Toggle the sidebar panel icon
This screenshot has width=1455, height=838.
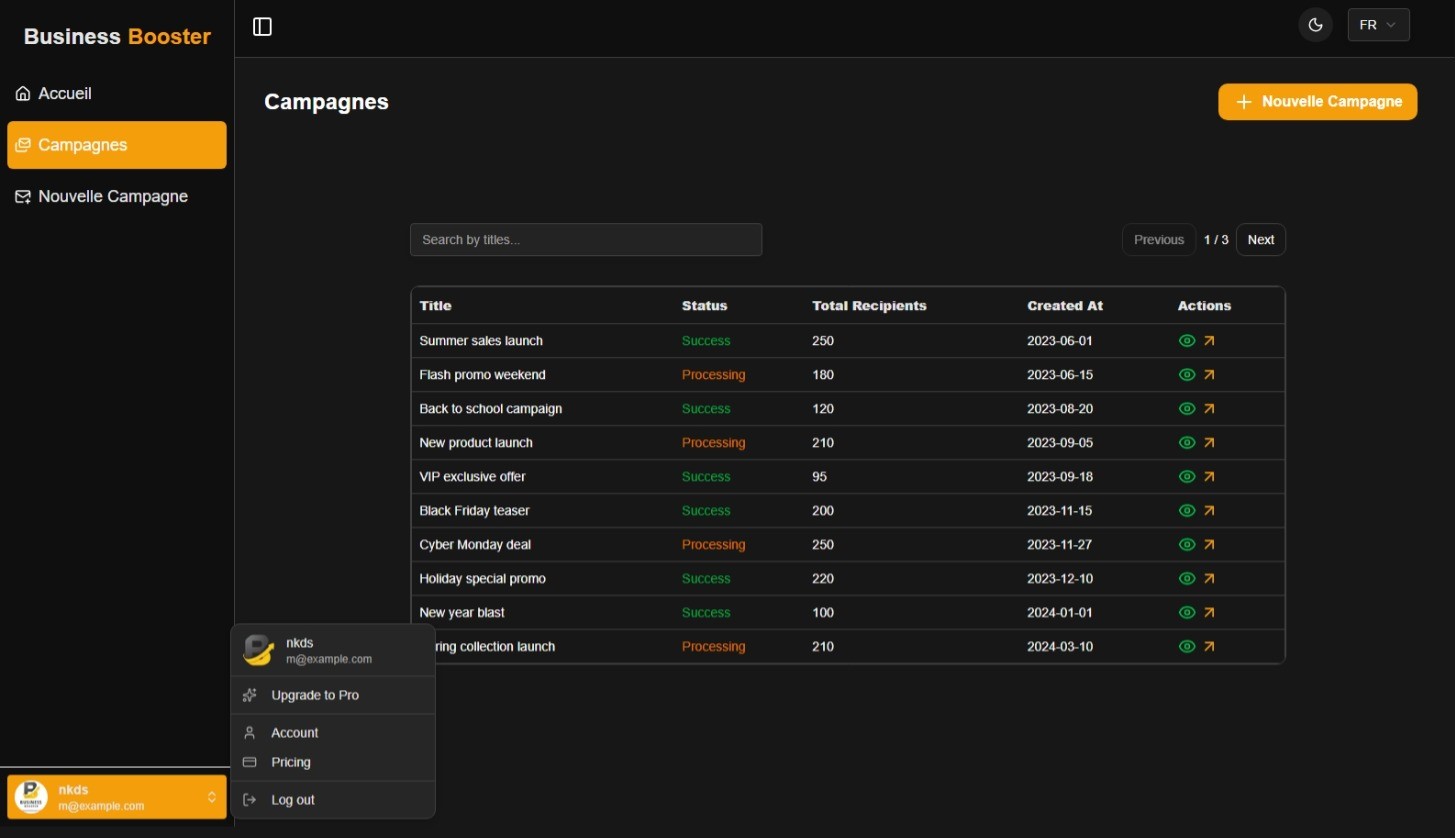pos(262,27)
